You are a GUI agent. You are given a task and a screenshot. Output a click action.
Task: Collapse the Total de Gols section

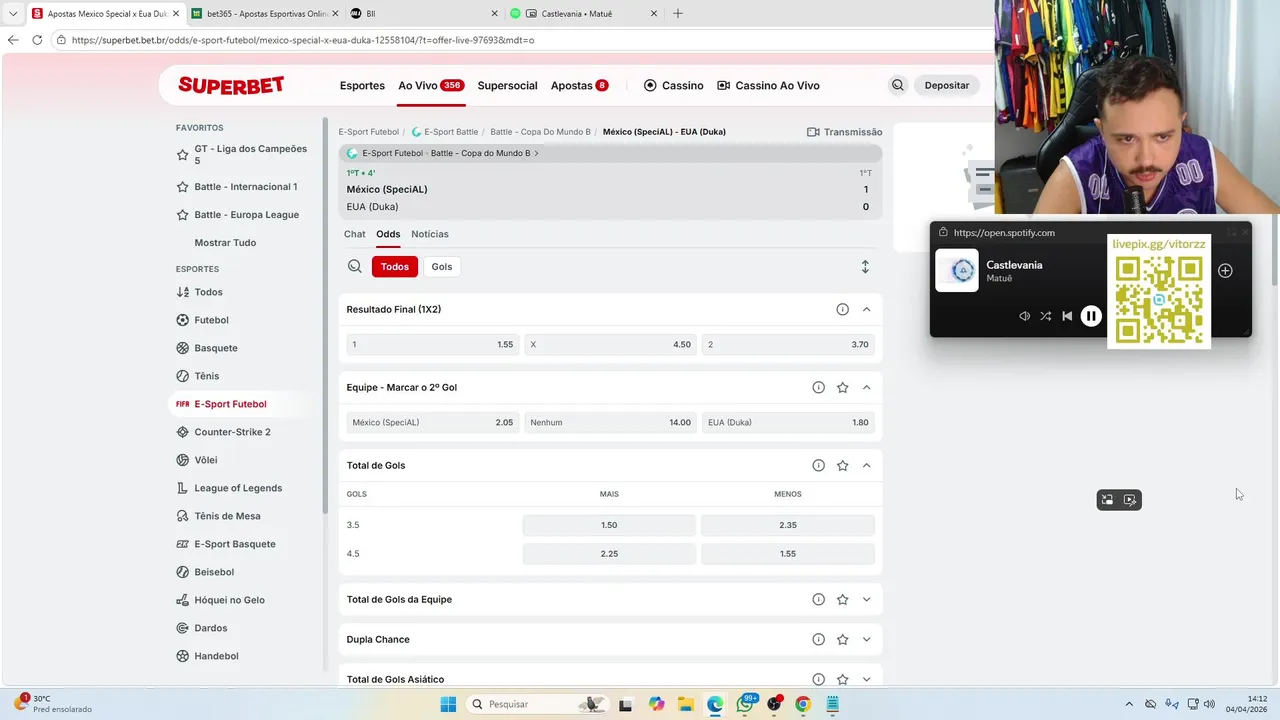click(x=866, y=465)
